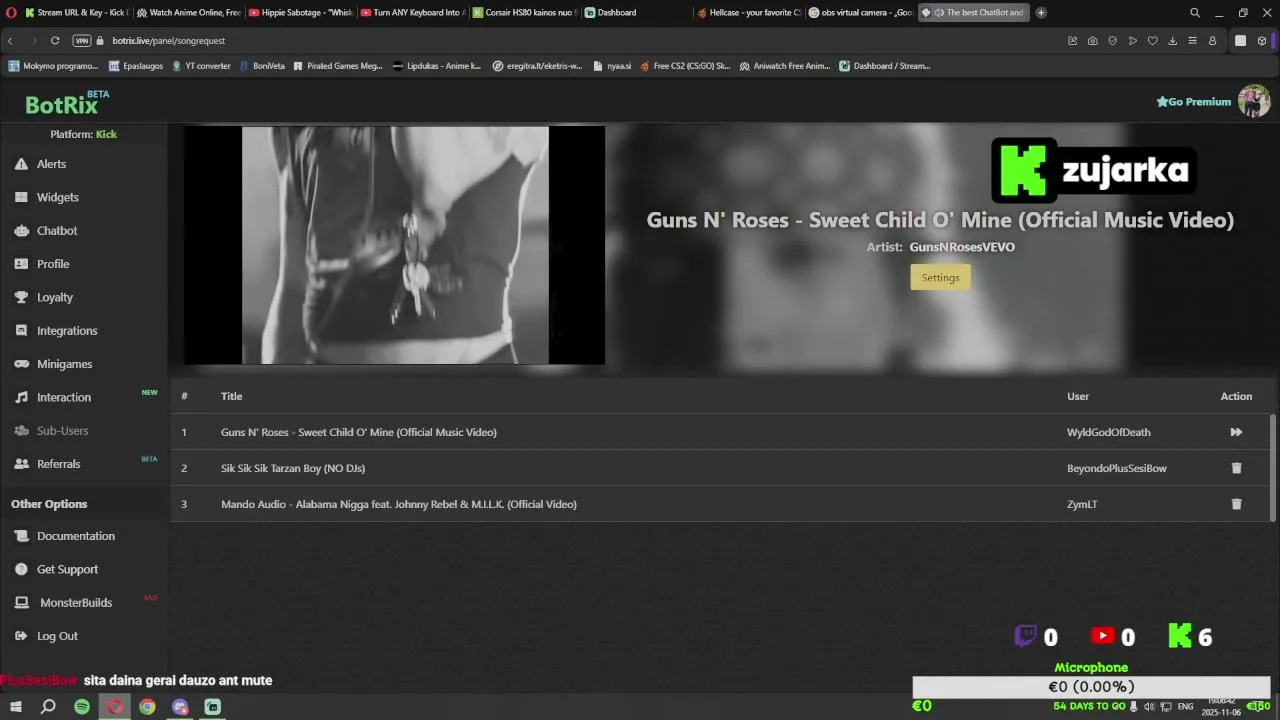Open a new browser tab
This screenshot has height=720, width=1280.
coord(1041,13)
